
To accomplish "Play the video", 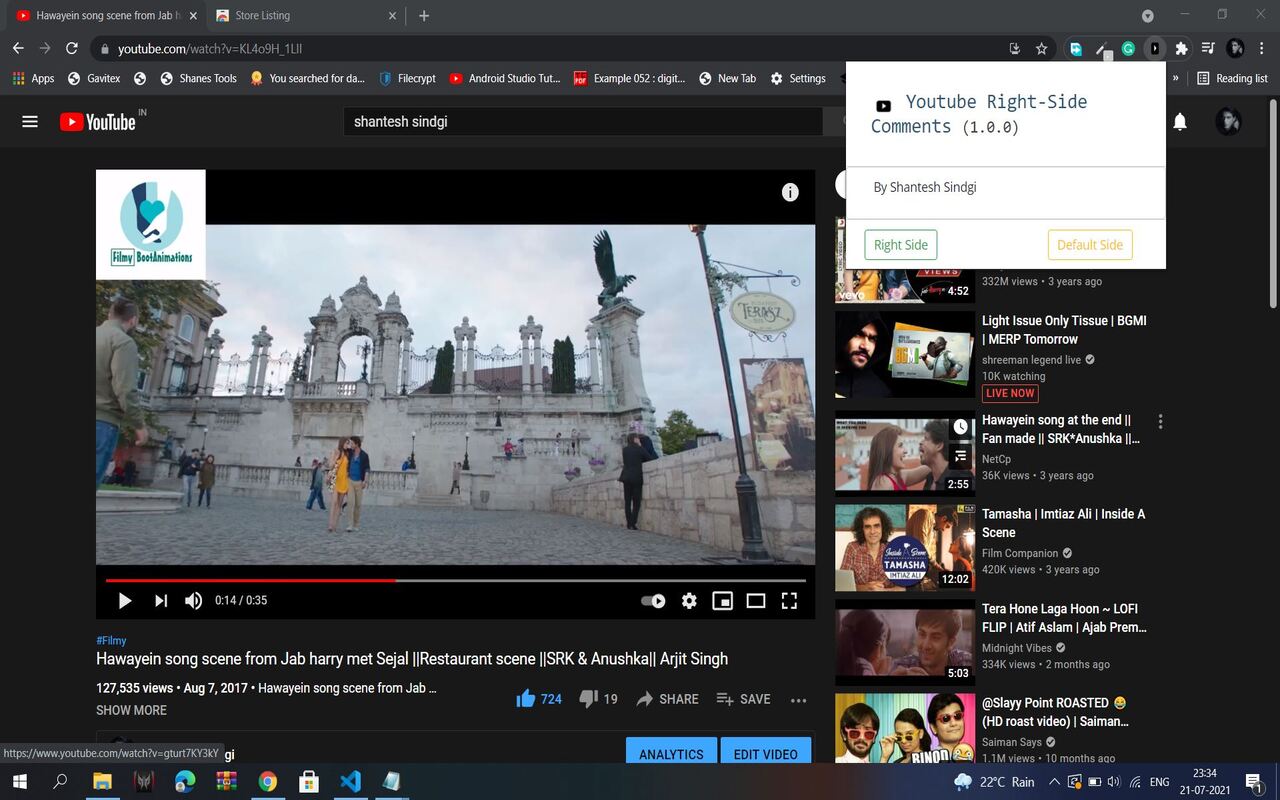I will (125, 600).
